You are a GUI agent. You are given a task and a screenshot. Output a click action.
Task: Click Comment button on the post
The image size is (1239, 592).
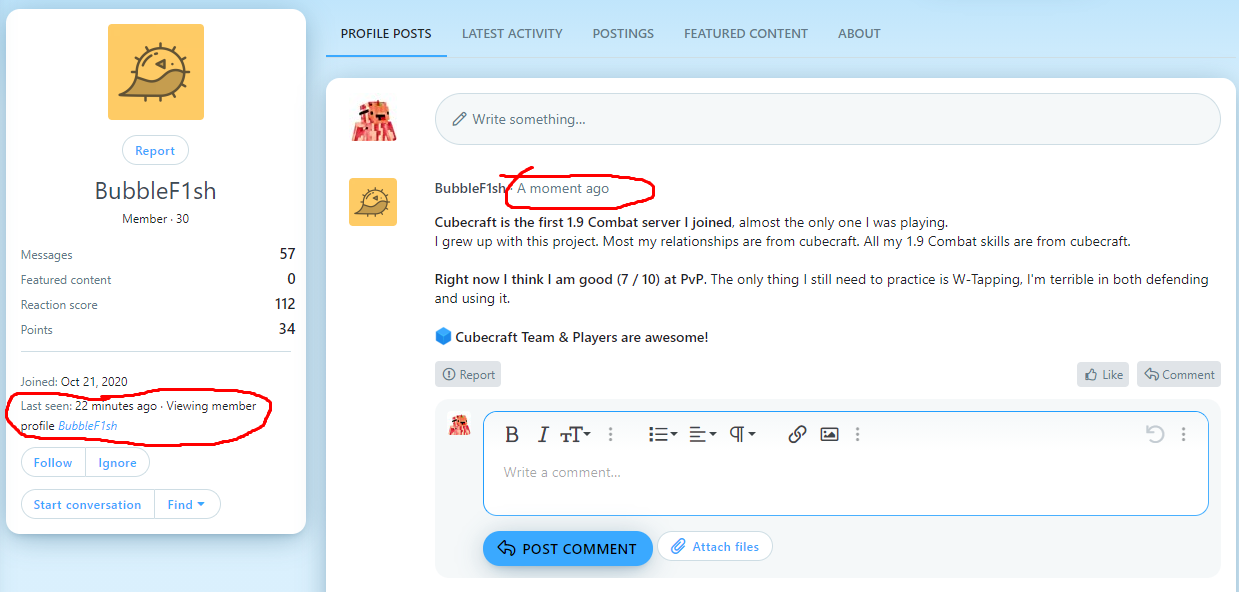[x=1179, y=375]
